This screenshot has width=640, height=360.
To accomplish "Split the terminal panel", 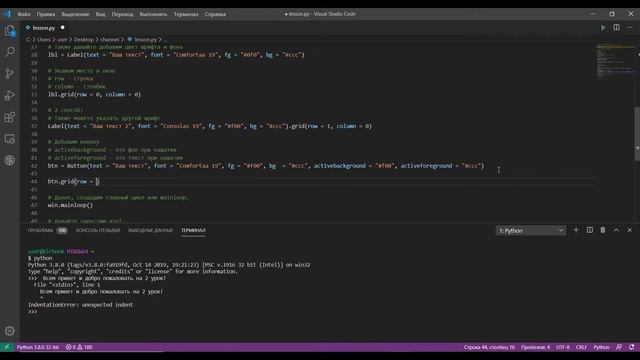I will [590, 230].
